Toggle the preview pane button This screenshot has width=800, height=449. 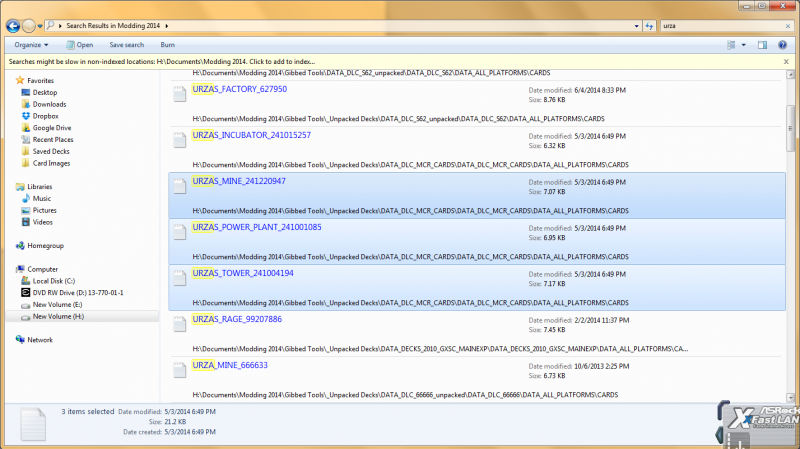[762, 45]
